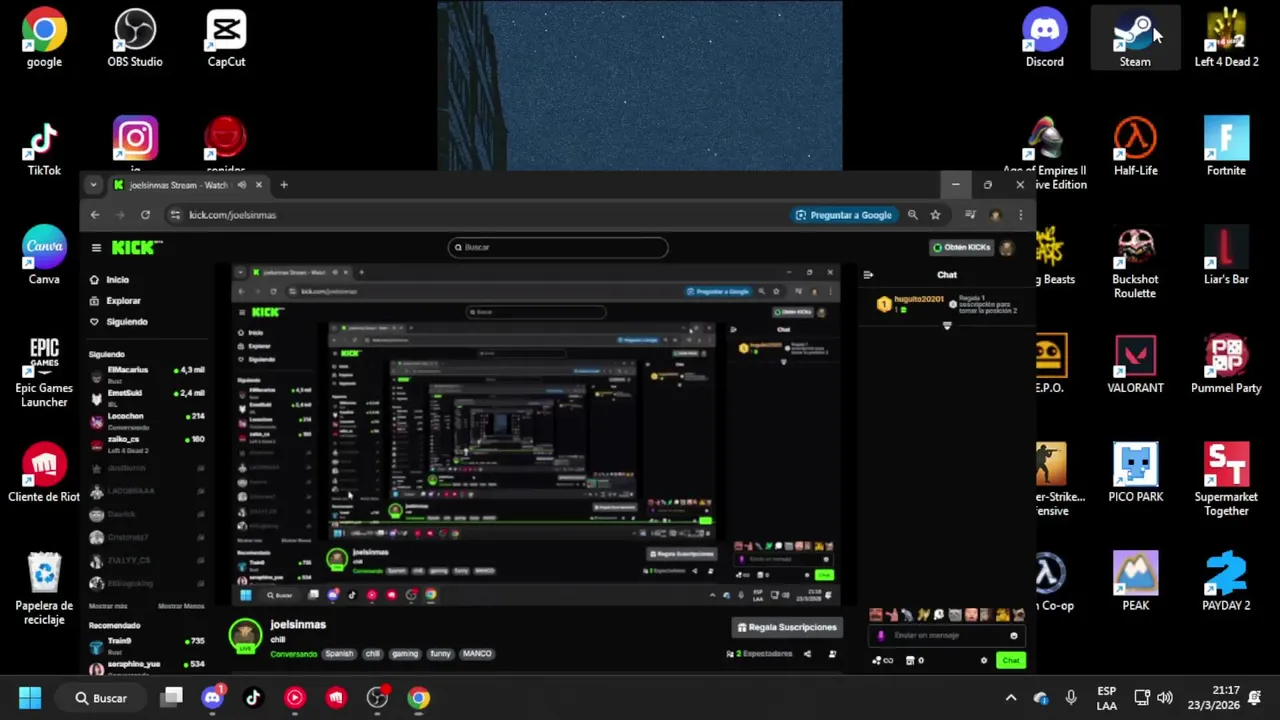Mute the joelsinmas Stream browser tab

pyautogui.click(x=241, y=185)
